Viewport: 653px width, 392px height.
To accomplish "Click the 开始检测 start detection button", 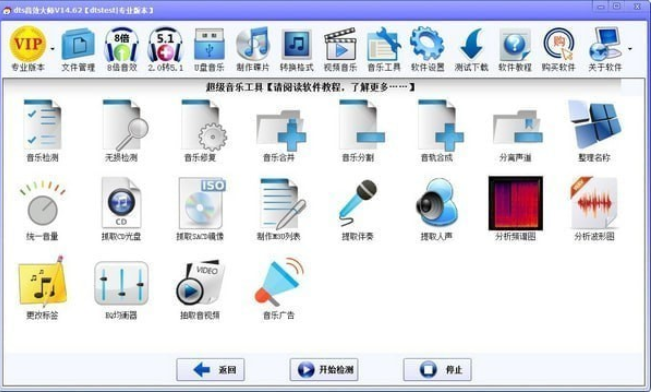I will [324, 370].
